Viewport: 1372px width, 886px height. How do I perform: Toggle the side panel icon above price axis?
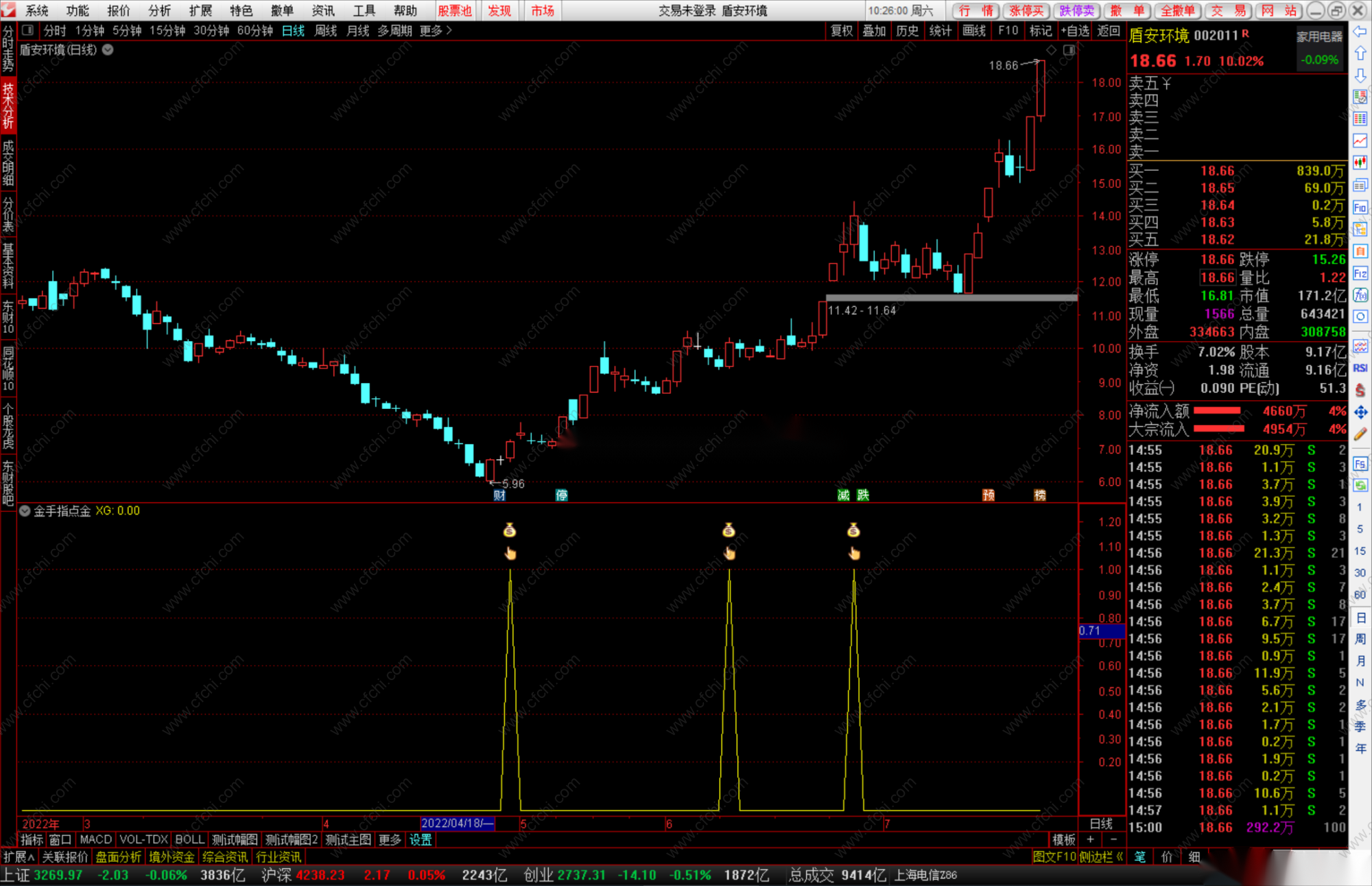pos(1069,50)
